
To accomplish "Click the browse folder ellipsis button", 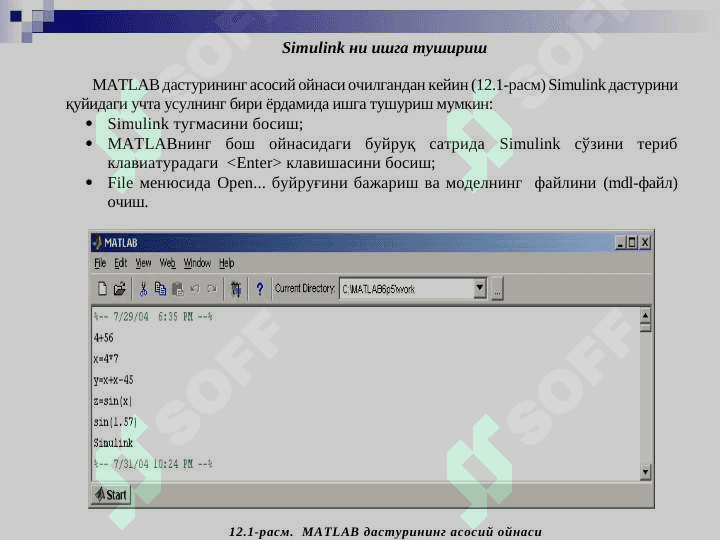I will tap(497, 289).
